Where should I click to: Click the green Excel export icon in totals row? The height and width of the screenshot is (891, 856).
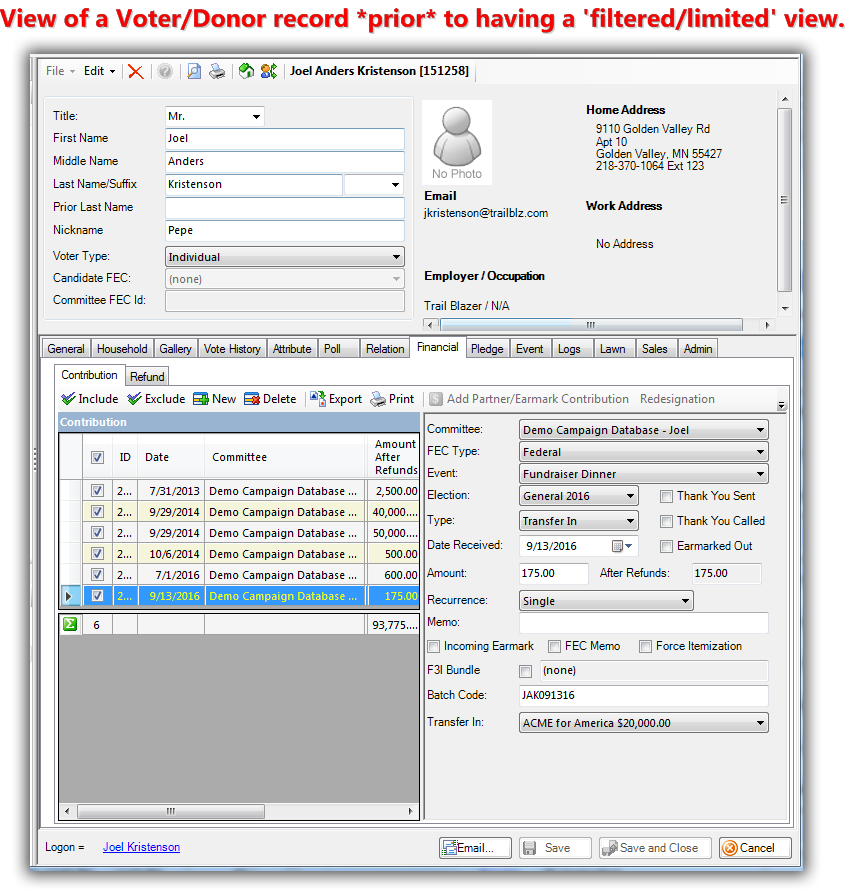70,624
